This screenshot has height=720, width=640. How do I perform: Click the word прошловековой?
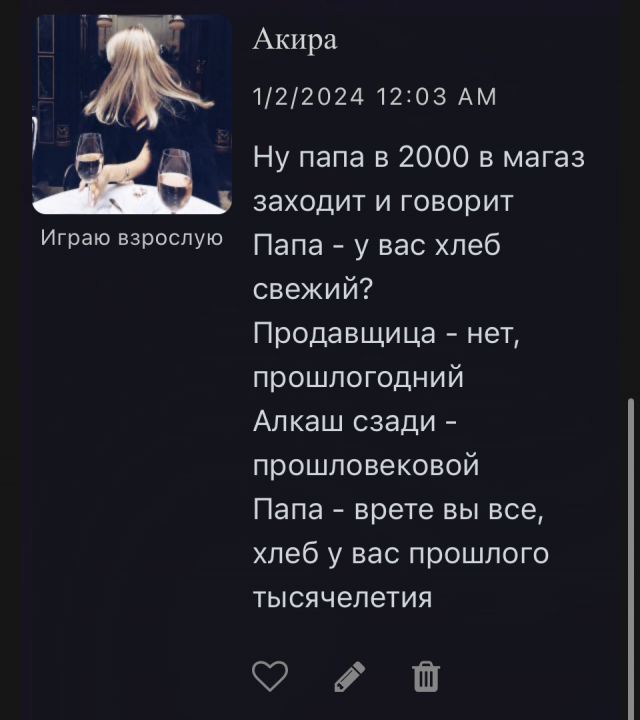(366, 466)
